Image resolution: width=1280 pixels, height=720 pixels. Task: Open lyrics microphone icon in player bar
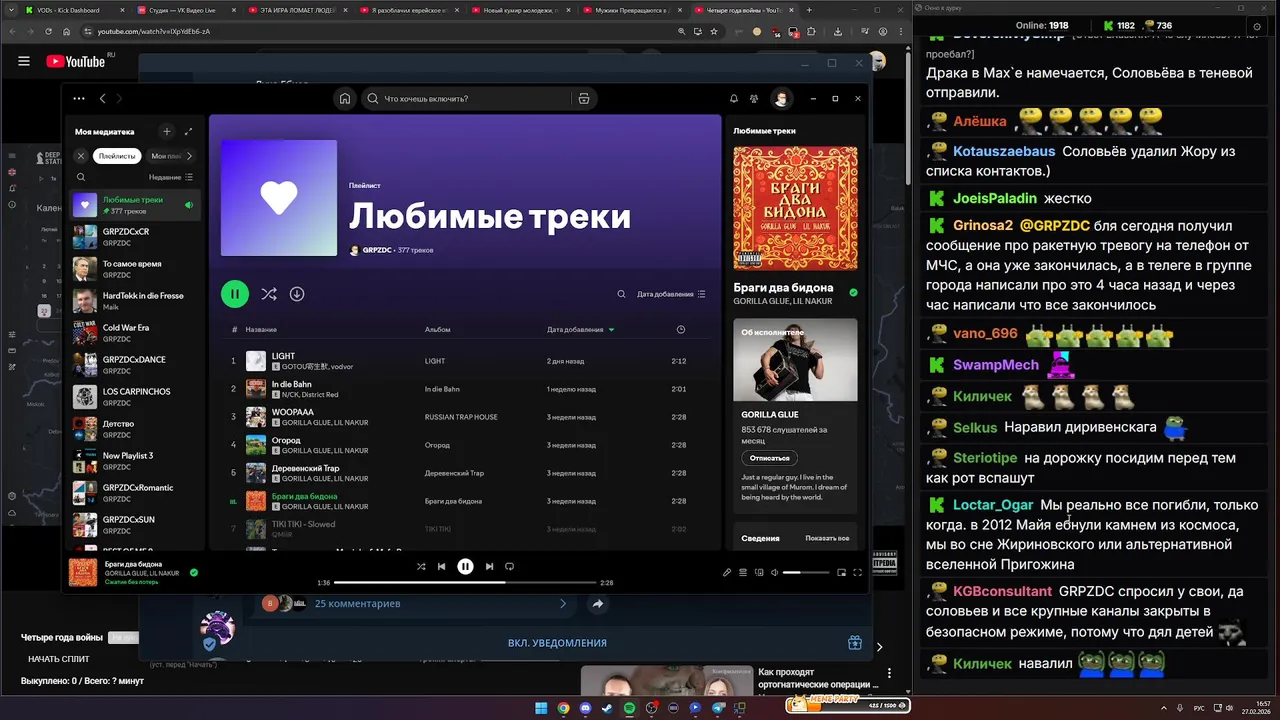pos(727,572)
